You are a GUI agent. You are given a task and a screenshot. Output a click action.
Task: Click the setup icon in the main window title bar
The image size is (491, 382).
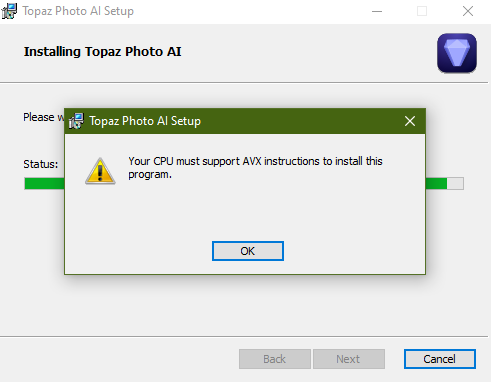click(9, 11)
